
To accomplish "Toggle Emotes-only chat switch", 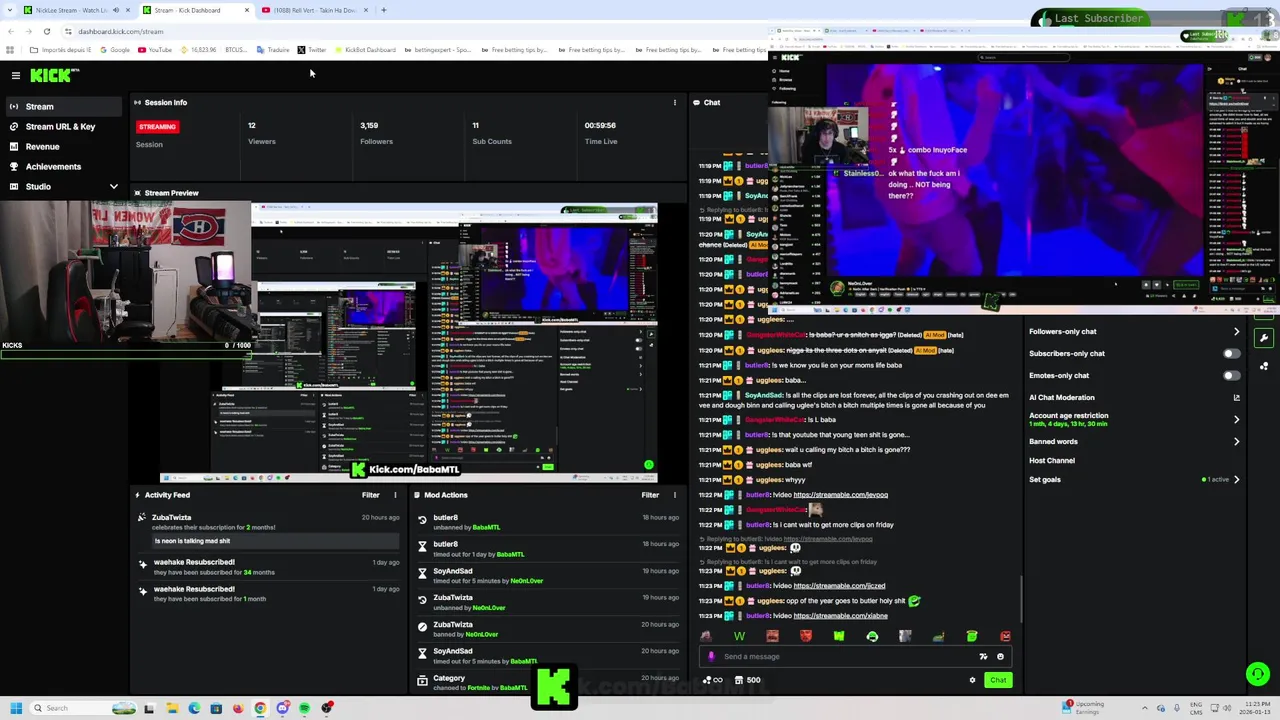I will 1231,375.
